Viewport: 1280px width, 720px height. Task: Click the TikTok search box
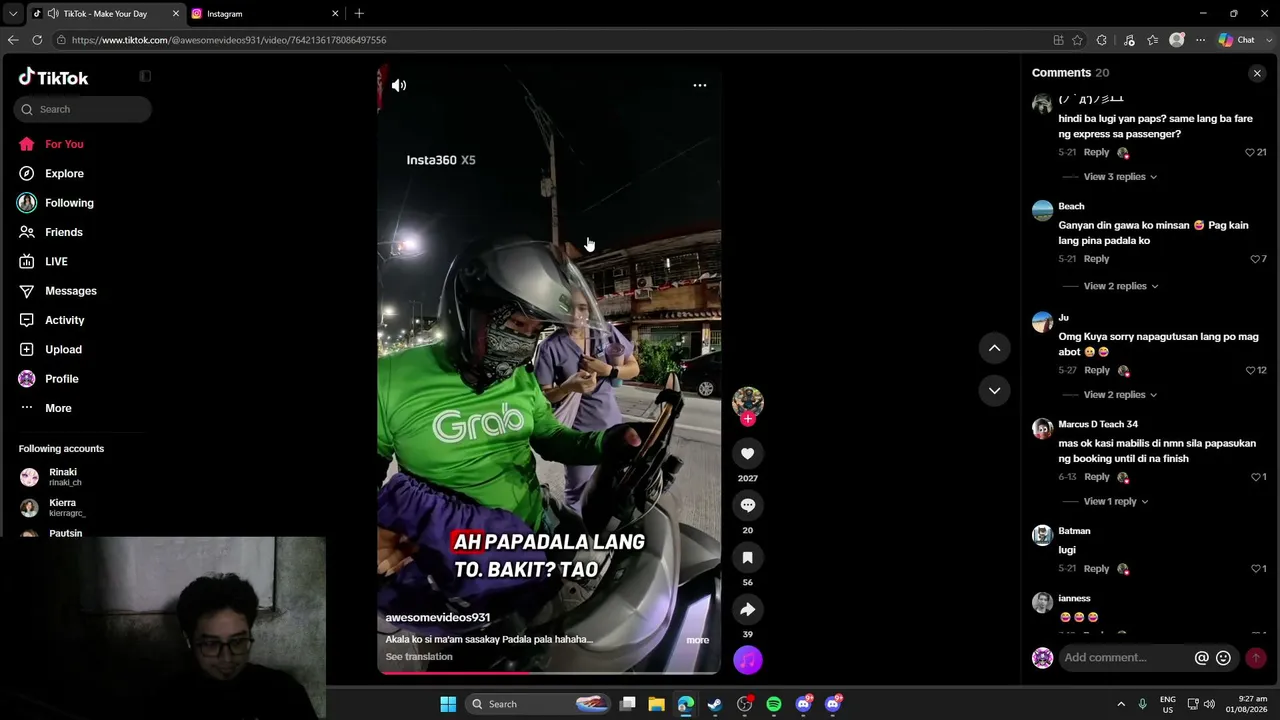(x=83, y=109)
